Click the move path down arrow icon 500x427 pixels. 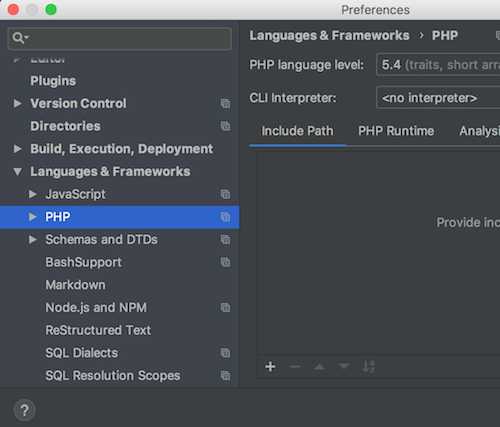pyautogui.click(x=344, y=367)
